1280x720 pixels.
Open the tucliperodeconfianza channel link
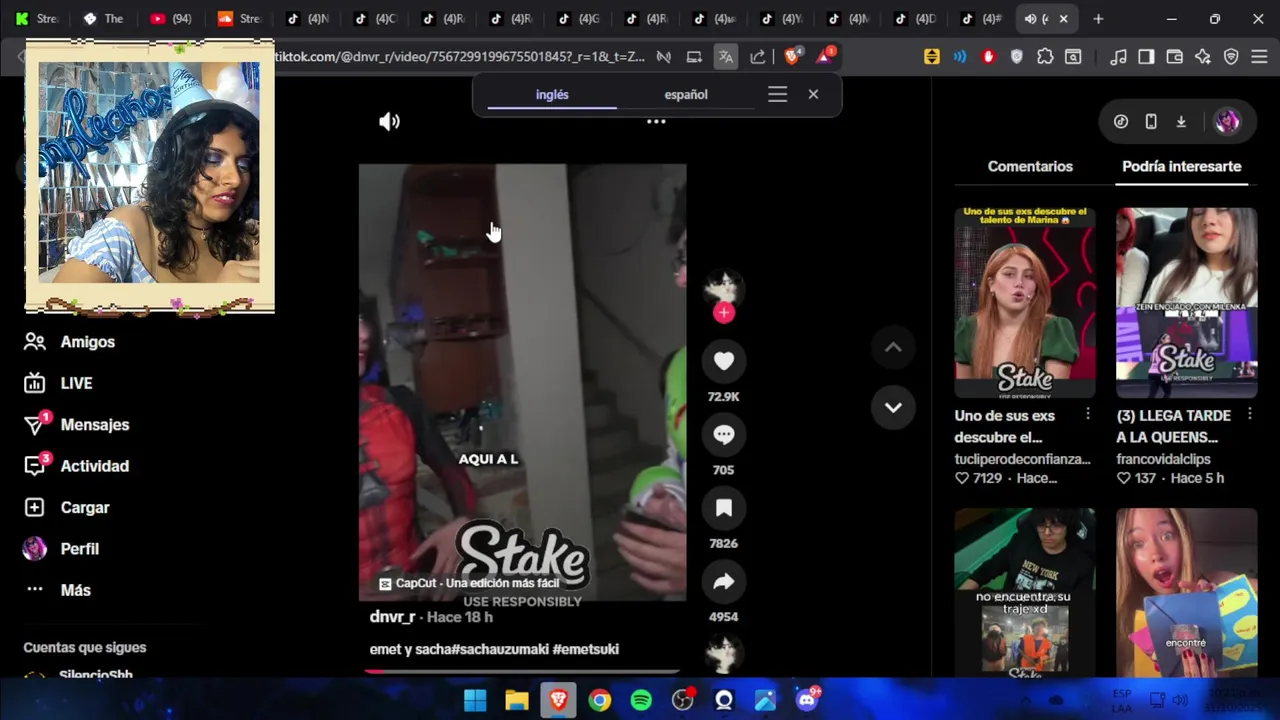(x=1022, y=459)
